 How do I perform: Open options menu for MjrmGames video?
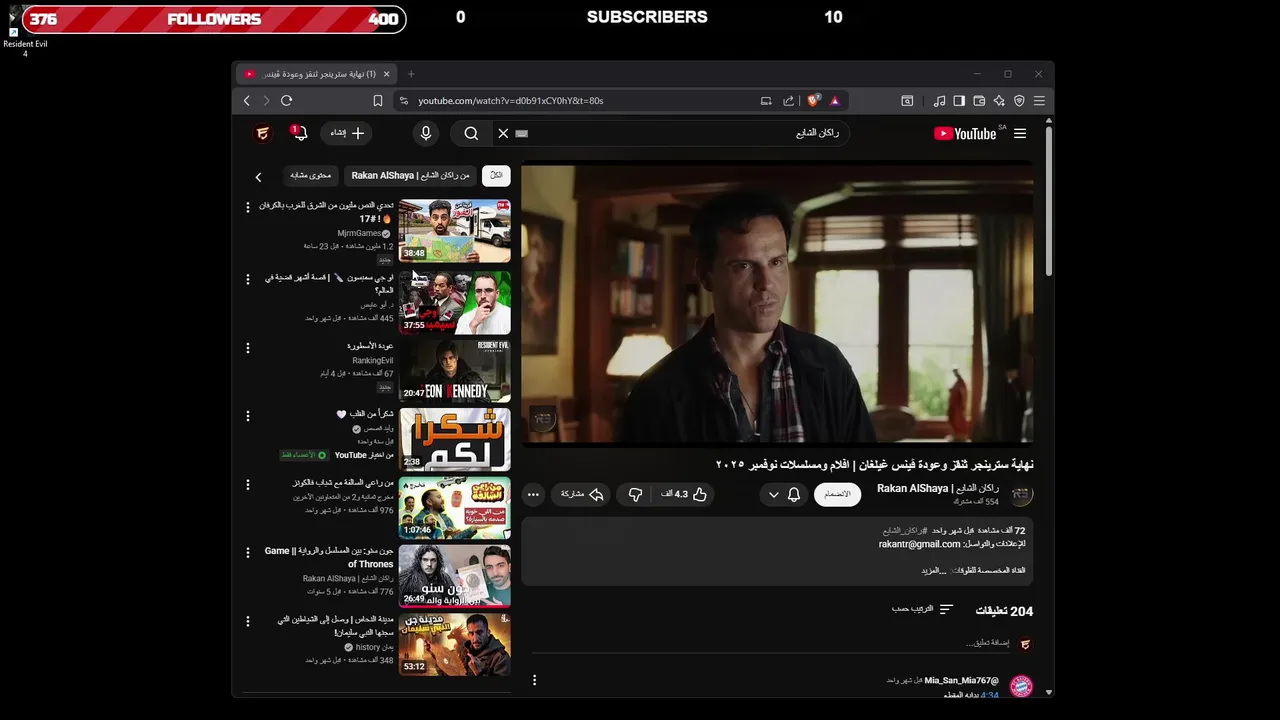(x=248, y=207)
